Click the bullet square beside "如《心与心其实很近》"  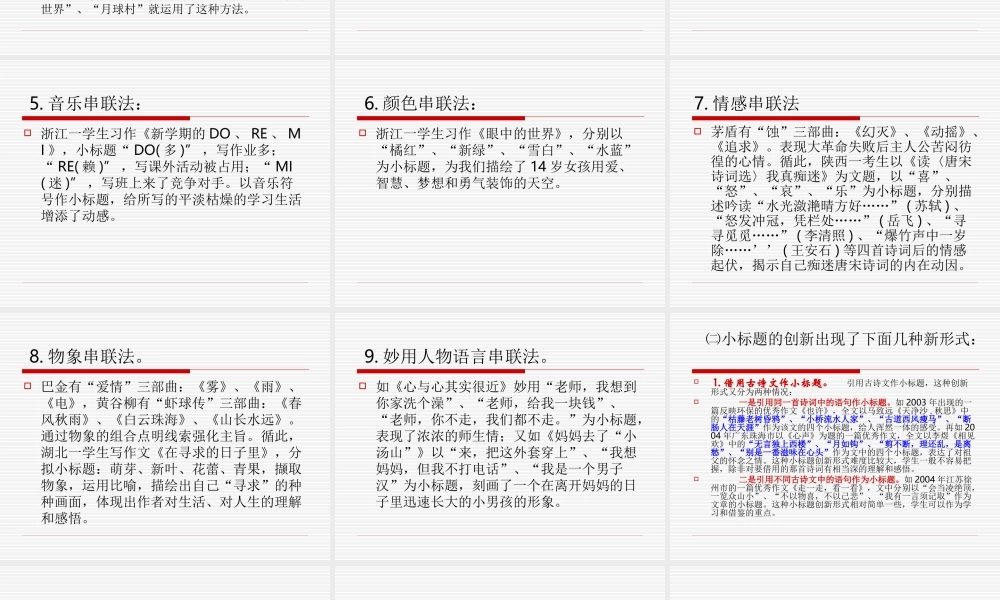[362, 386]
